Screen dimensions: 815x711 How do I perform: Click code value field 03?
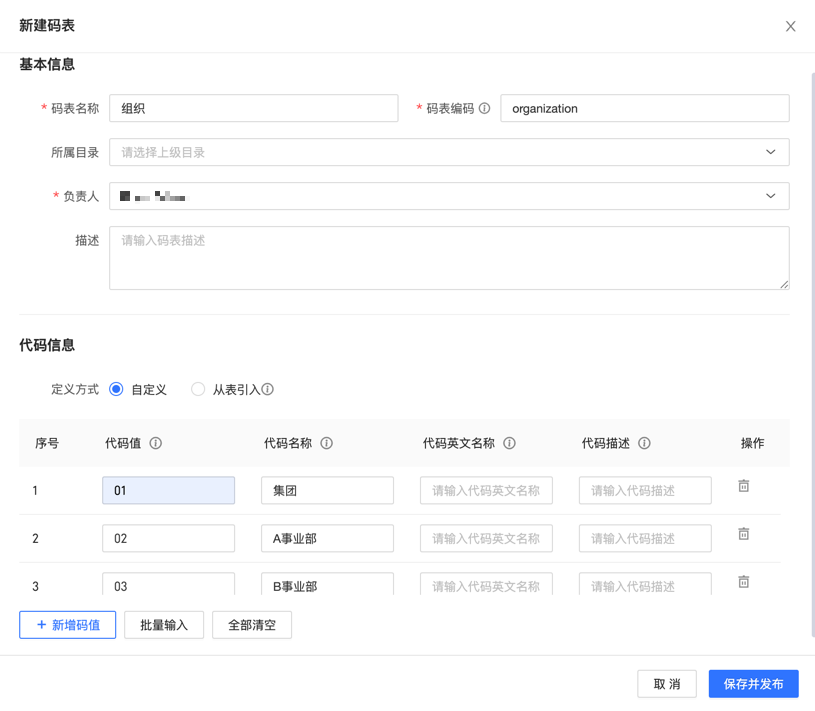click(x=168, y=584)
